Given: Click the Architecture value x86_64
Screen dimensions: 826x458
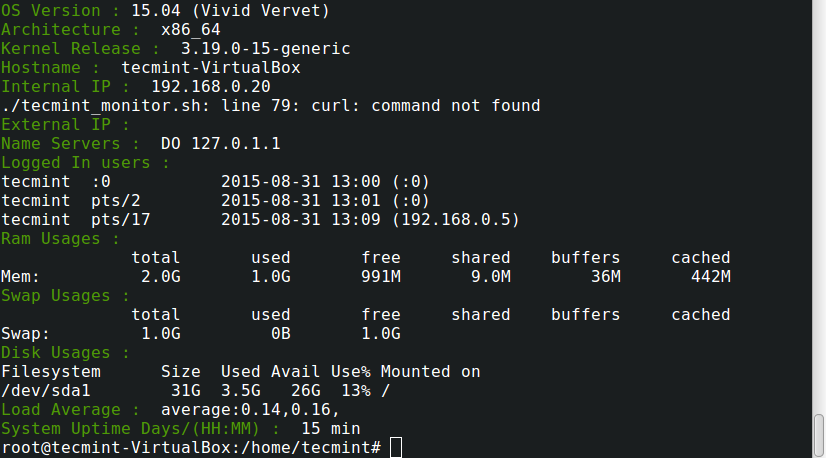Looking at the screenshot, I should coord(190,29).
